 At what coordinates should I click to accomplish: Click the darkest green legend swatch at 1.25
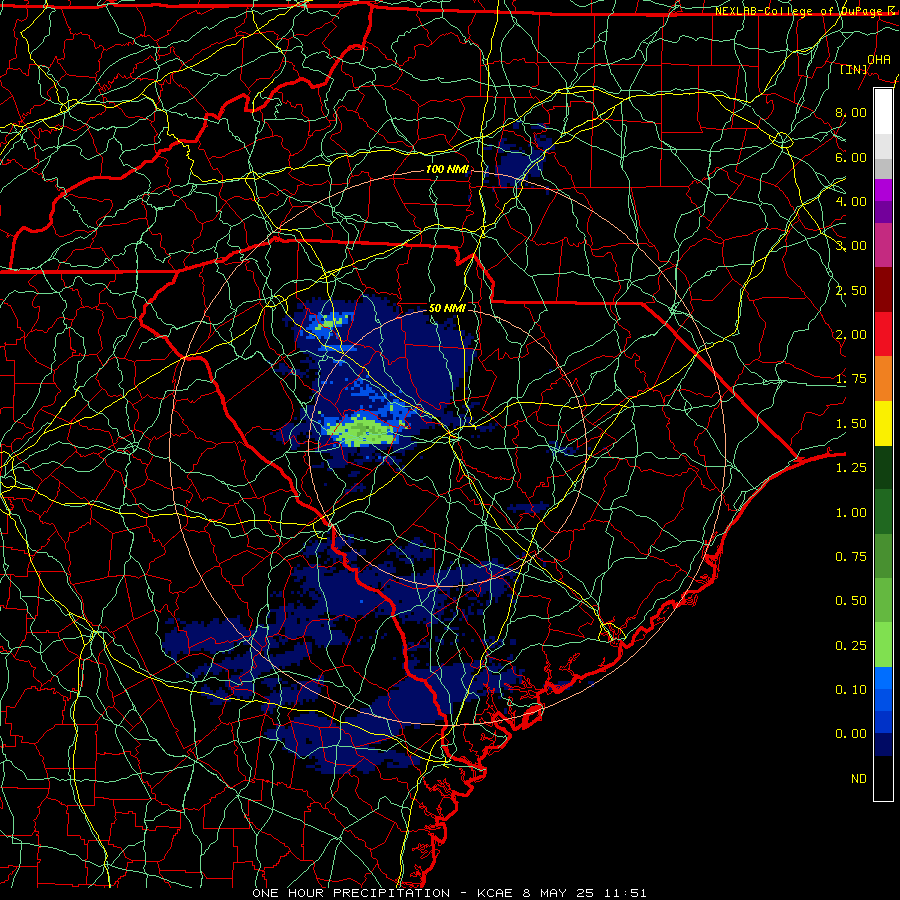pos(883,467)
